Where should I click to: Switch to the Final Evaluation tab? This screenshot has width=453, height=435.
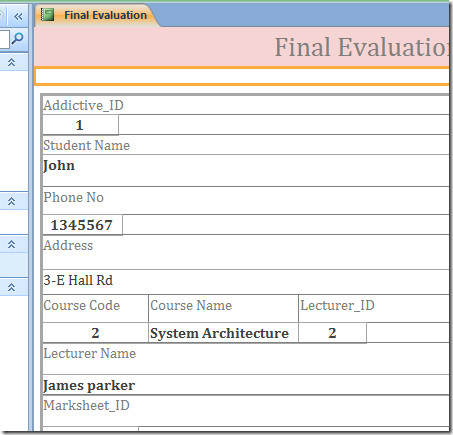pyautogui.click(x=97, y=15)
